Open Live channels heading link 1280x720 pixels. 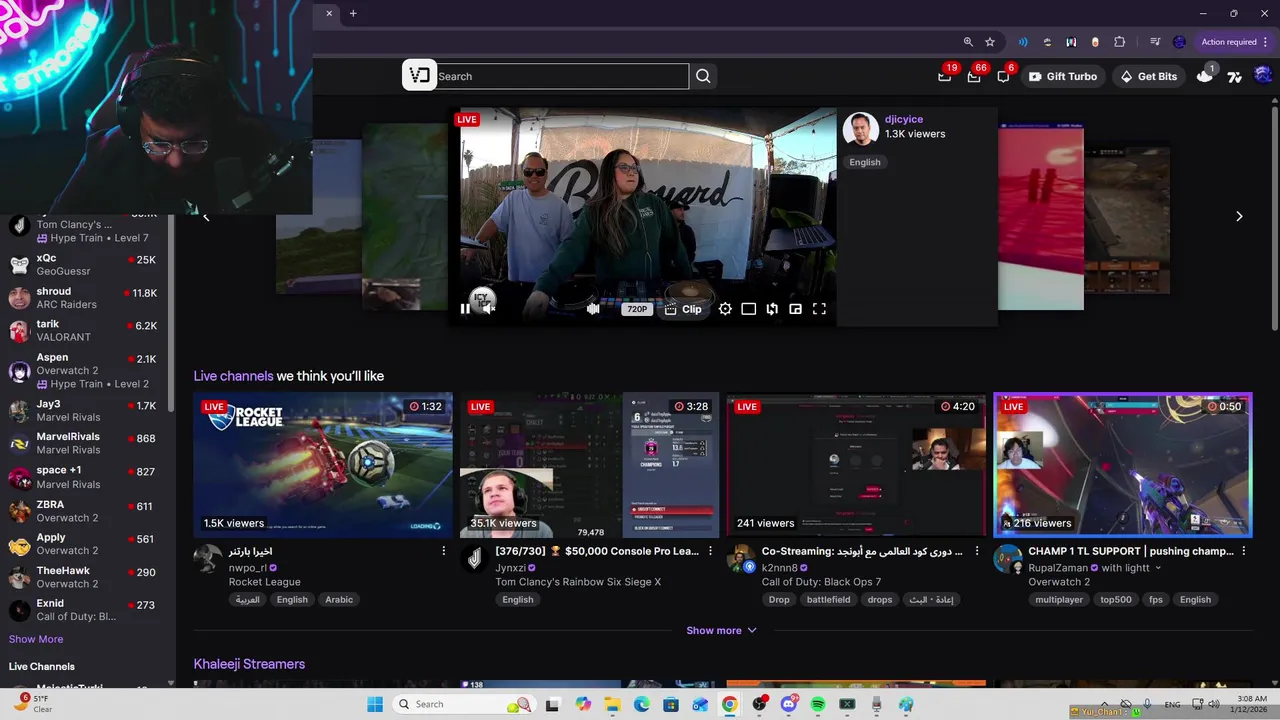click(233, 376)
